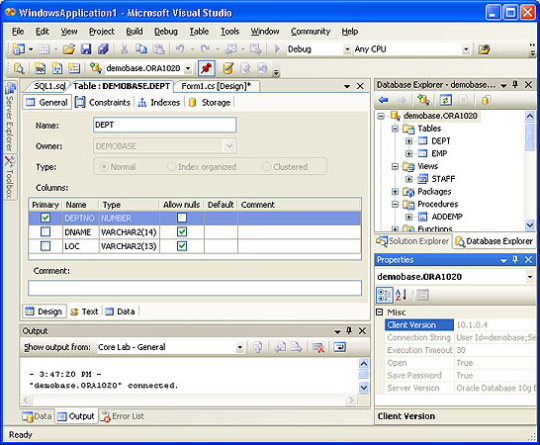Check the Primary box for LOC row
The width and height of the screenshot is (540, 445).
pos(45,246)
